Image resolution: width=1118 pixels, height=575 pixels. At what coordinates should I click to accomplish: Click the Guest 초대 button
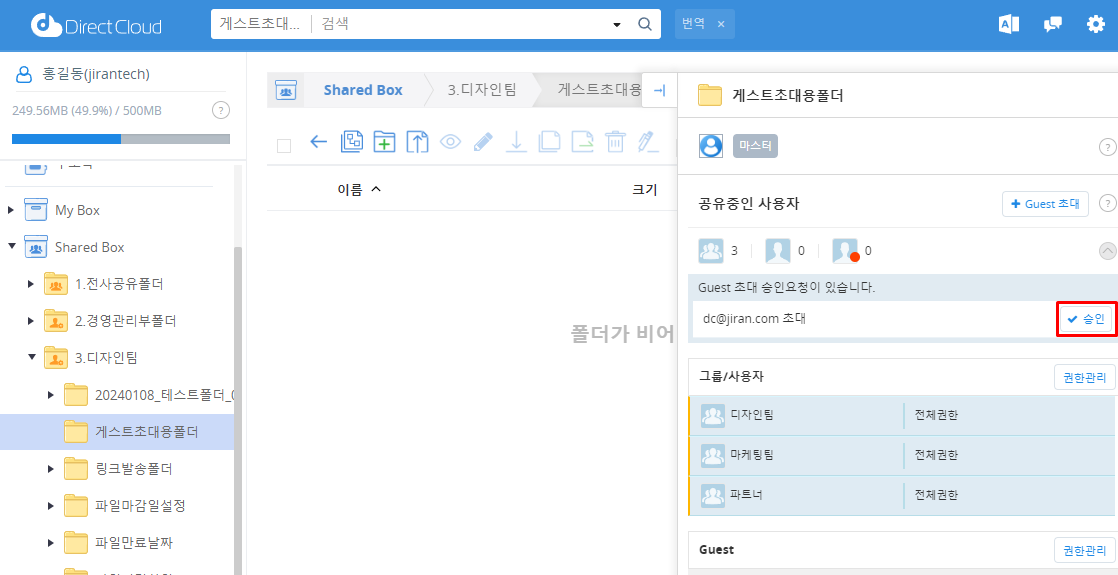click(x=1045, y=204)
